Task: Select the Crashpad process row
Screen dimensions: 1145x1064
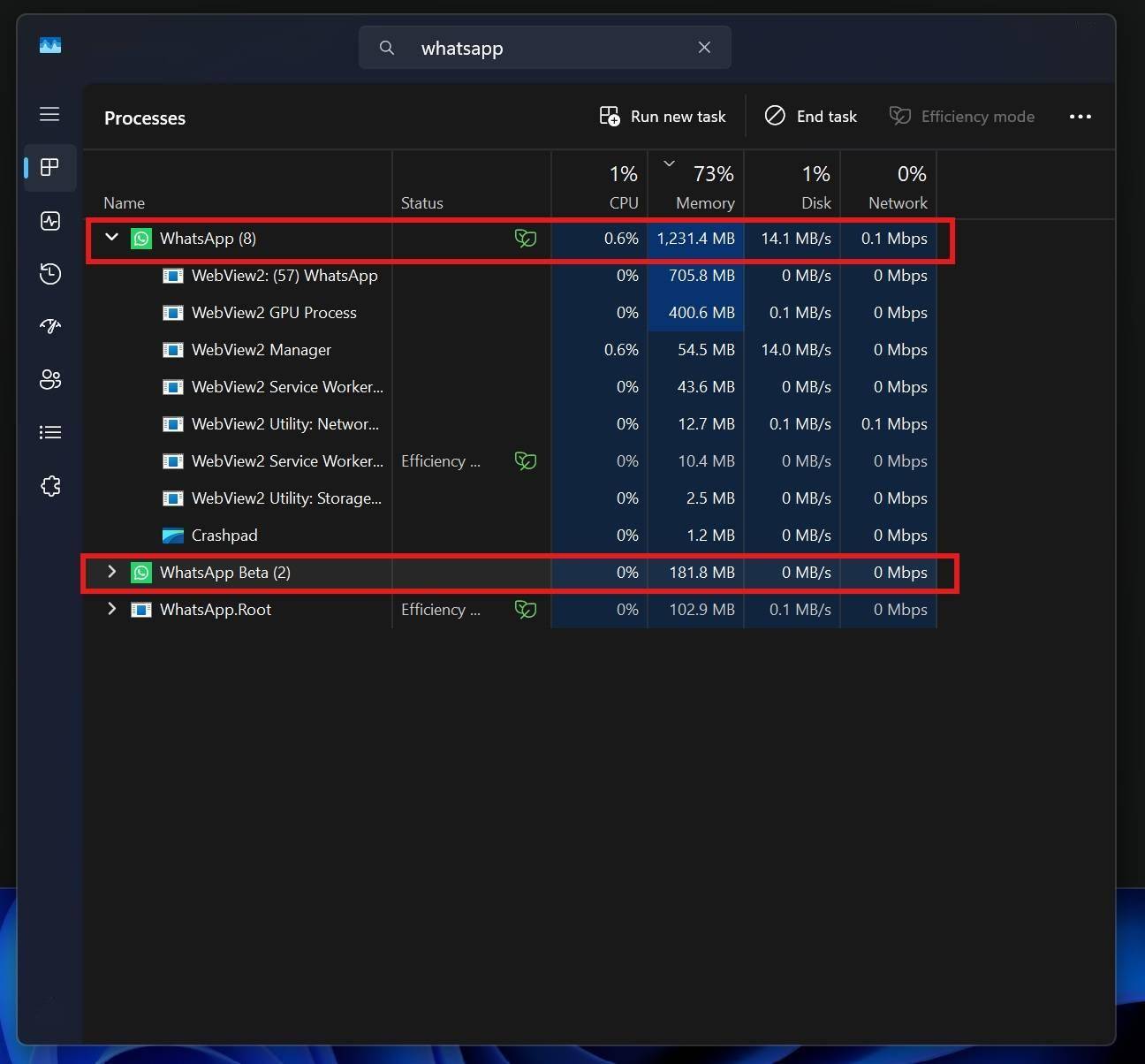Action: click(224, 536)
